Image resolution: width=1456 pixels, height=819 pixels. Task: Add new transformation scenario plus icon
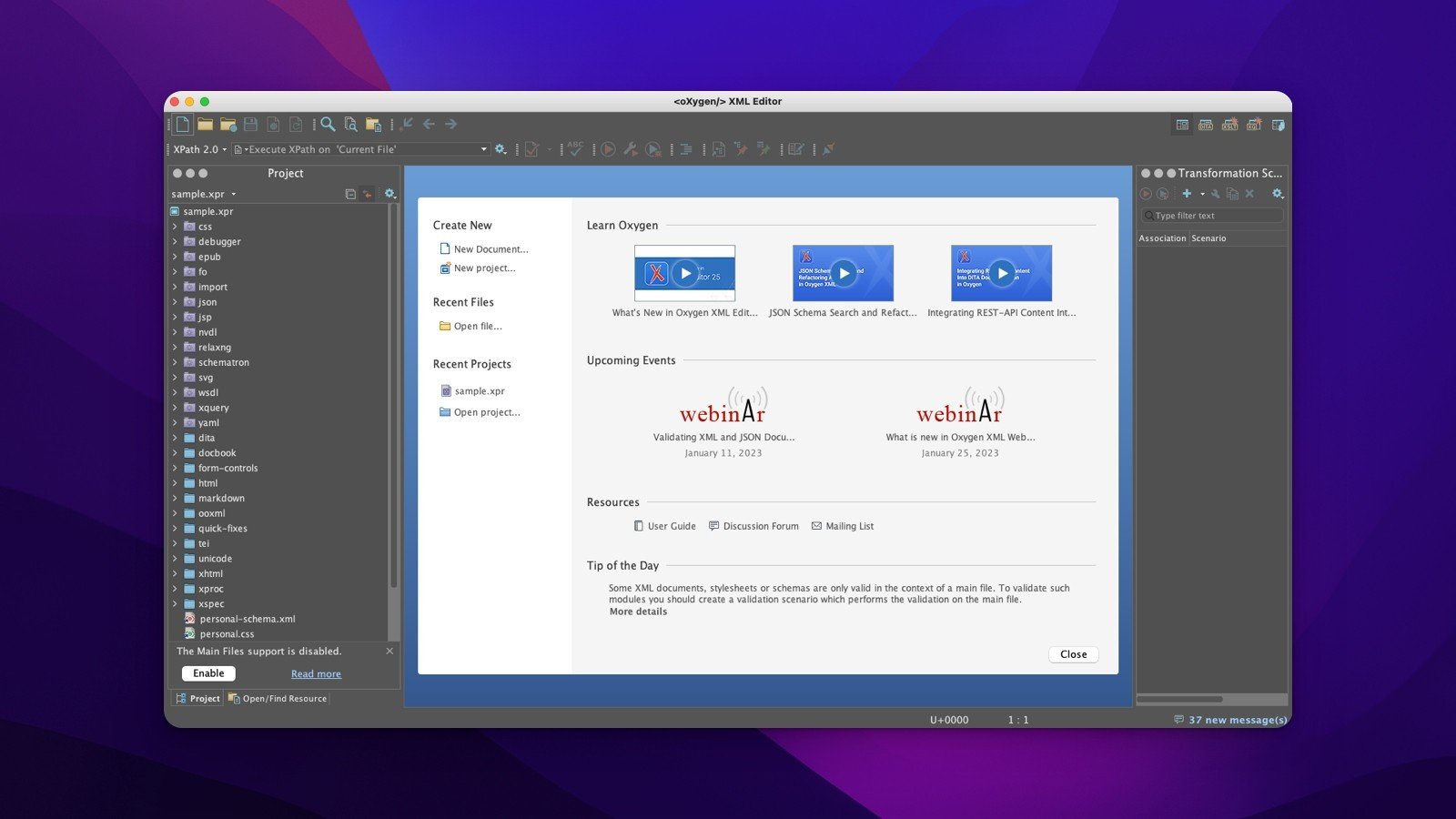pos(1187,194)
